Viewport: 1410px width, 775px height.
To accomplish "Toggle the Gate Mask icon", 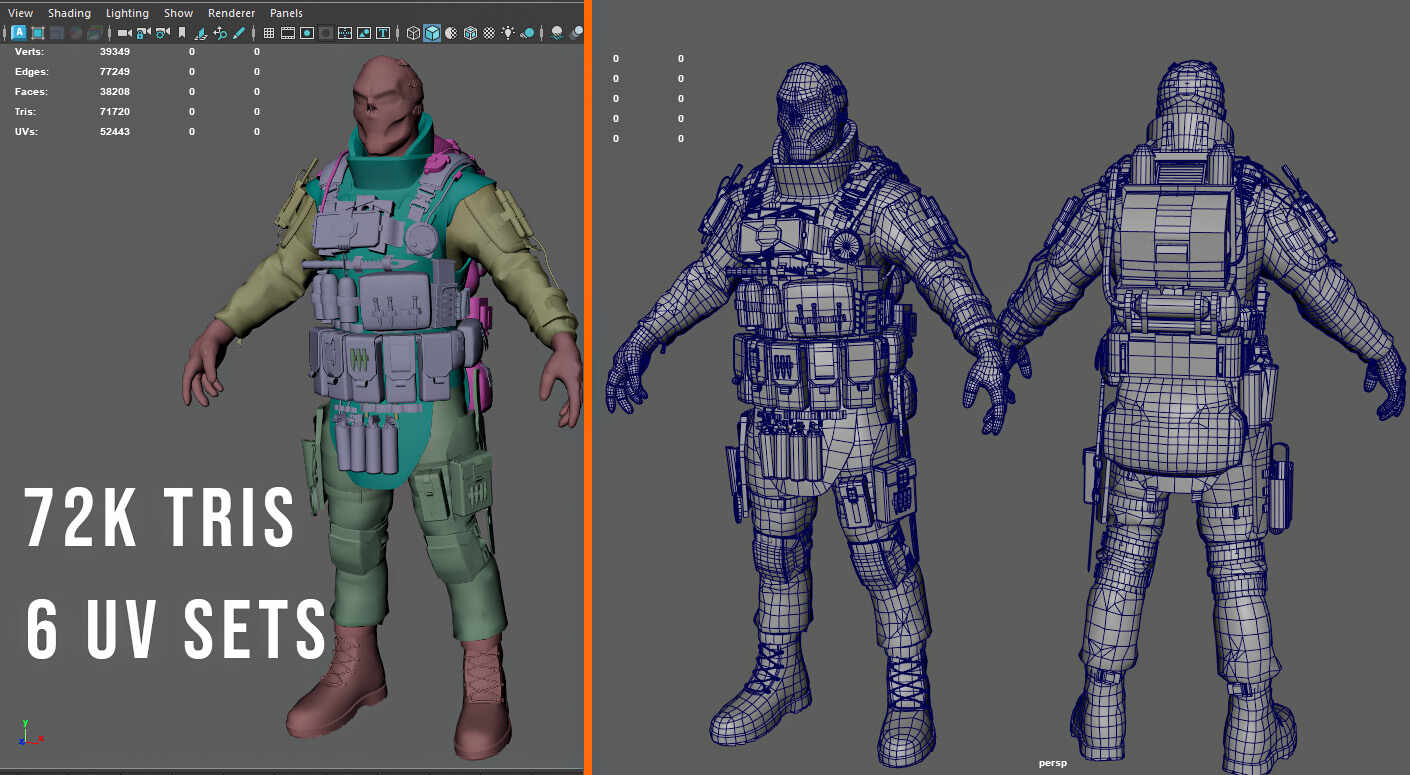I will pyautogui.click(x=325, y=33).
